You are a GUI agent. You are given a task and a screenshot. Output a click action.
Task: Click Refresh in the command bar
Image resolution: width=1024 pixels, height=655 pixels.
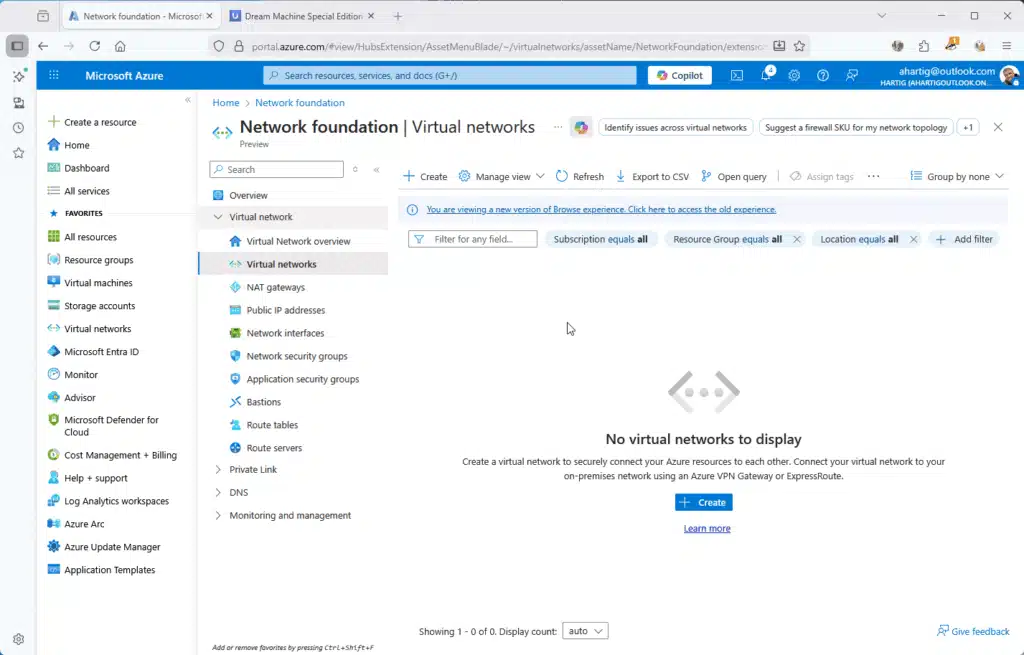tap(580, 176)
